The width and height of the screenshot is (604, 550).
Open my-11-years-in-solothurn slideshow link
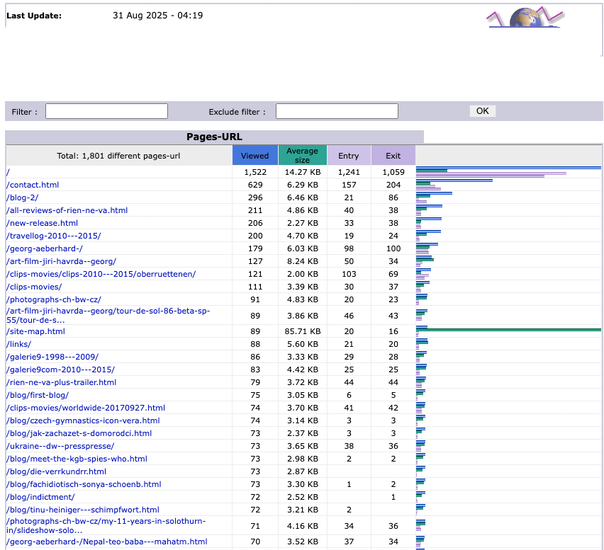[106, 525]
